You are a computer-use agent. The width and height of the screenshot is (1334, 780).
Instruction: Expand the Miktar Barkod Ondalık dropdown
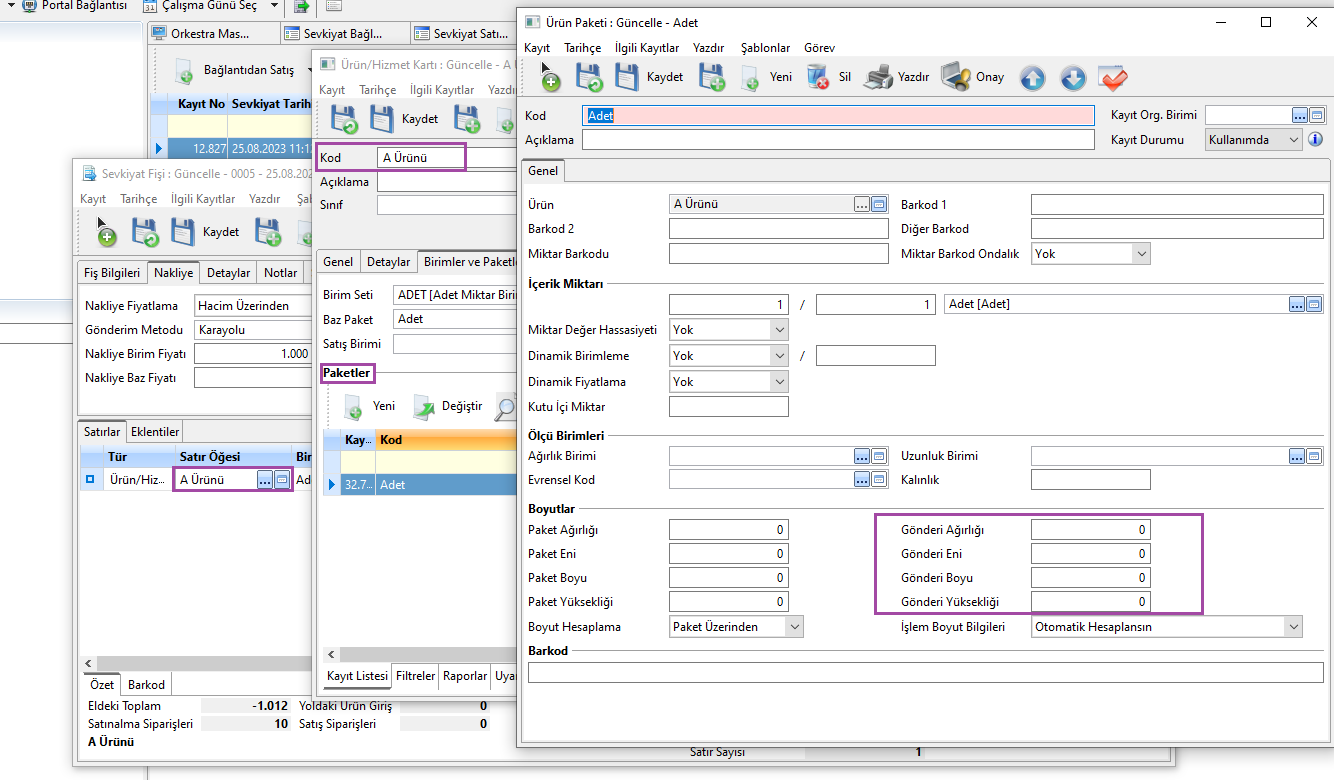point(1141,254)
